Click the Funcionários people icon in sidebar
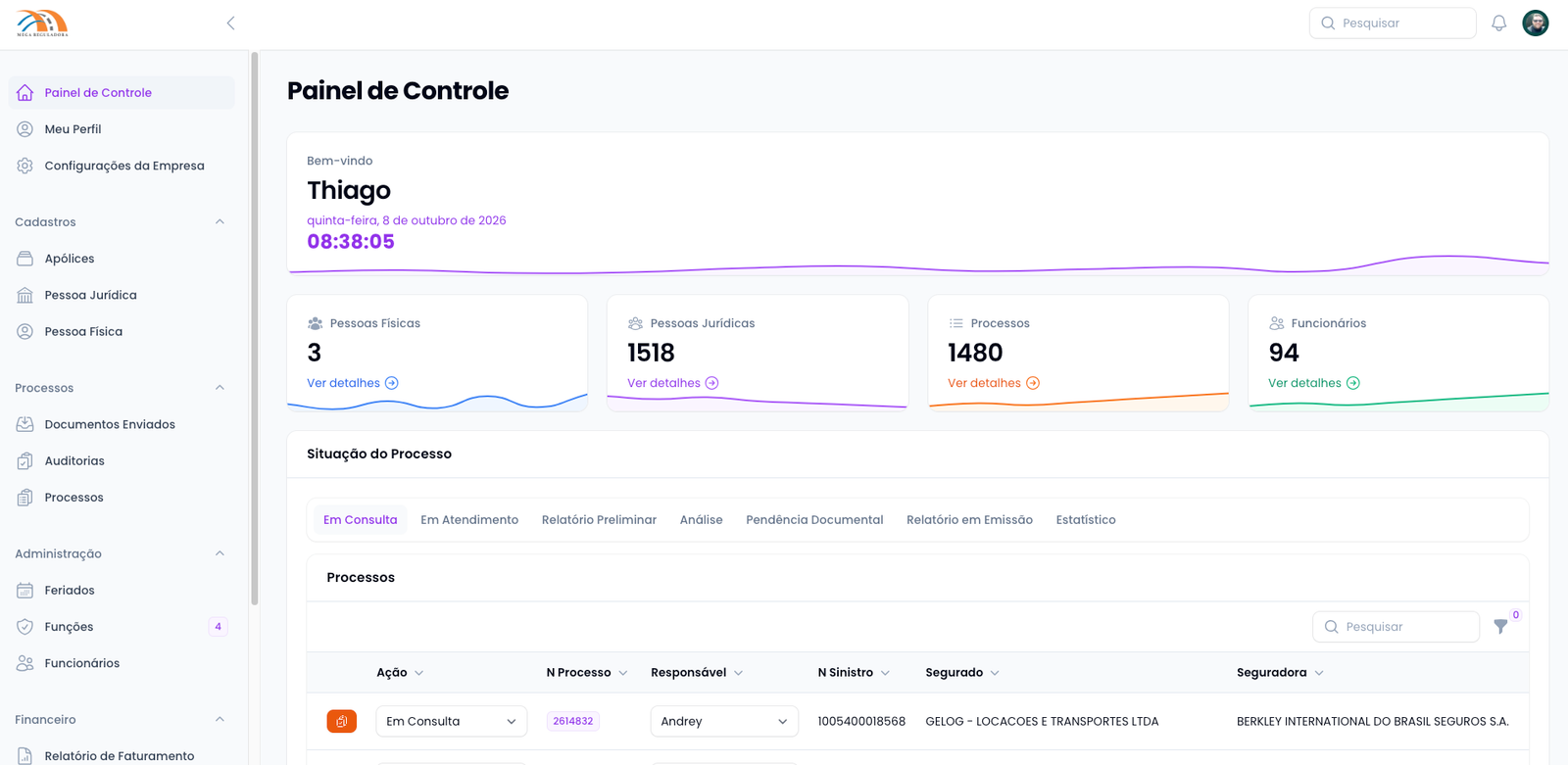 (25, 663)
